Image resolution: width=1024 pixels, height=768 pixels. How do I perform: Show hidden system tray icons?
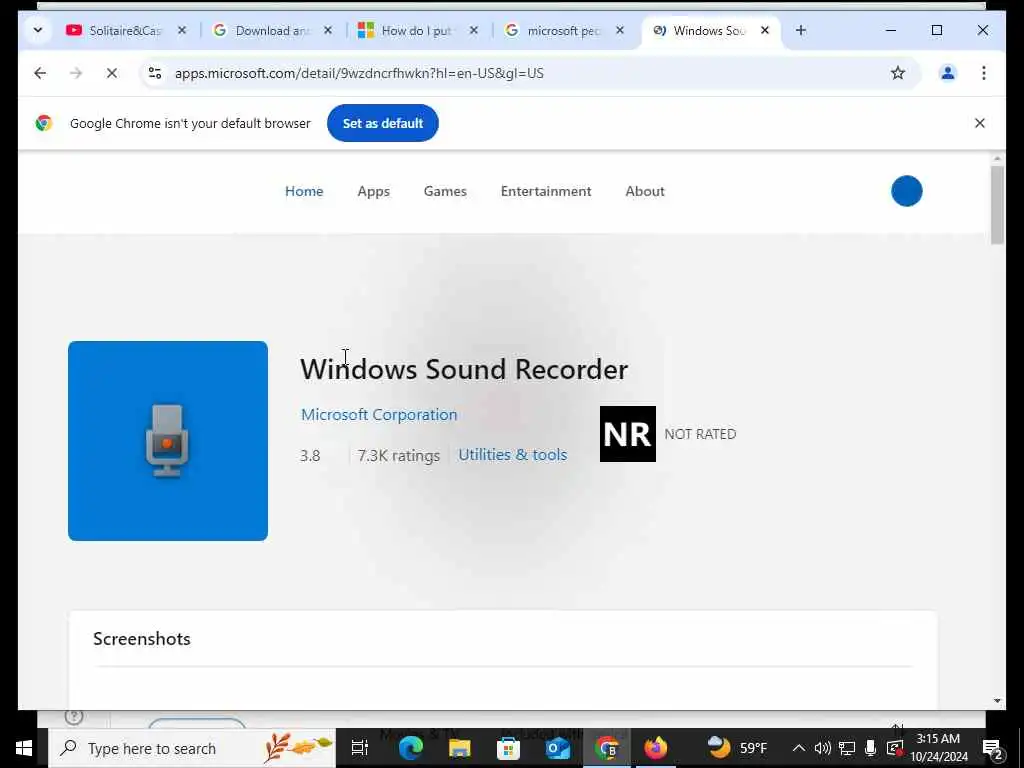click(799, 748)
